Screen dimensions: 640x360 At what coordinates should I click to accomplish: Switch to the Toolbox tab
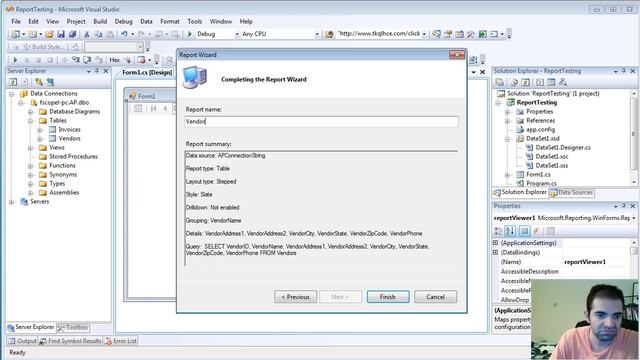coord(73,327)
